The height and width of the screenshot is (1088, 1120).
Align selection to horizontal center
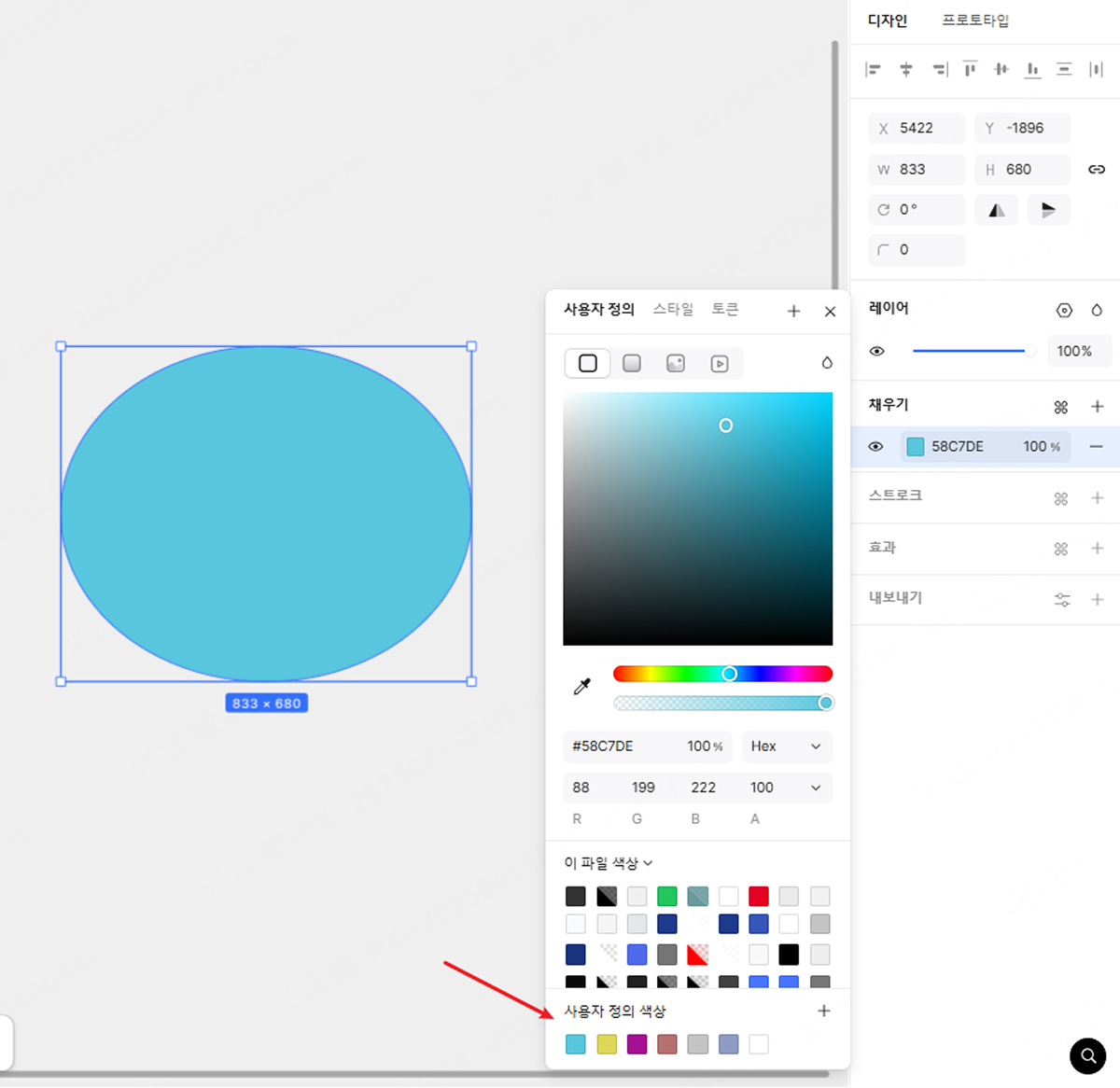pyautogui.click(x=905, y=69)
